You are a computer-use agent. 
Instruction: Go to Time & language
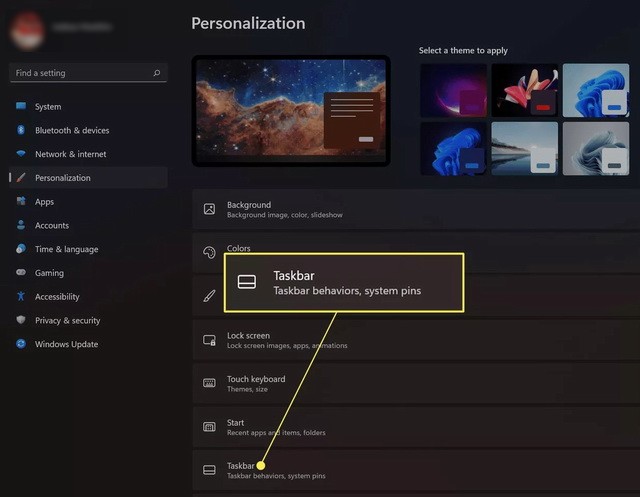88,248
